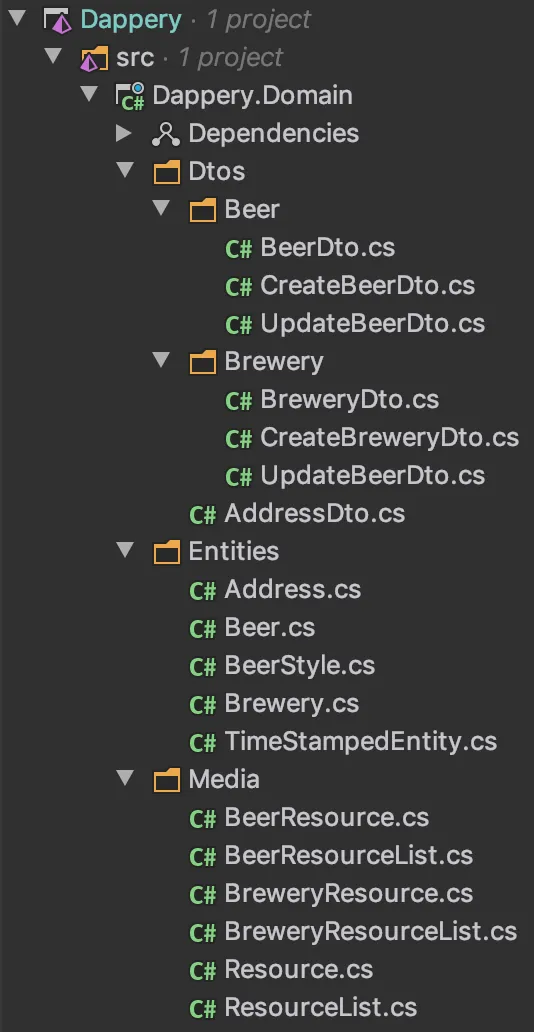Select the Brewery folder label under Dtos

(274, 361)
